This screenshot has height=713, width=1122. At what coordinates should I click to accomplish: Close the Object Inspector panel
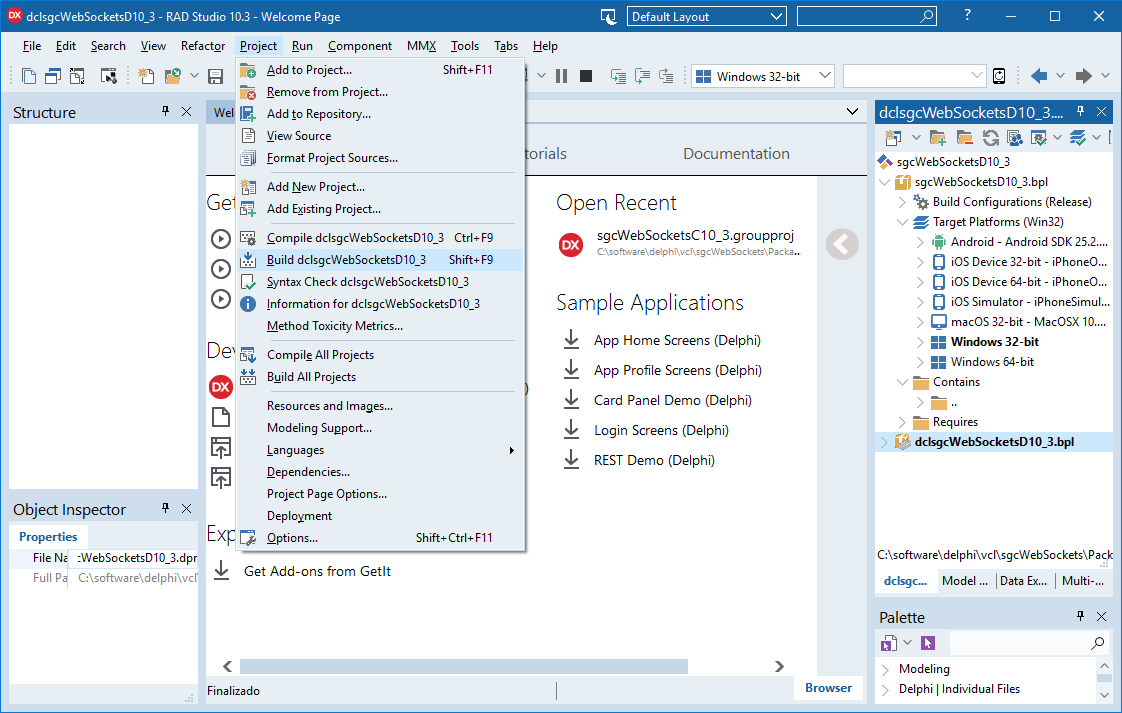[x=187, y=508]
